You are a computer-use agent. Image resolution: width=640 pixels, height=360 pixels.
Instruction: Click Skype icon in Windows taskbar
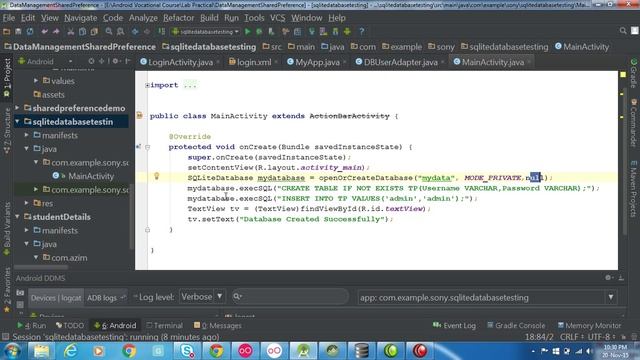pyautogui.click(x=187, y=351)
